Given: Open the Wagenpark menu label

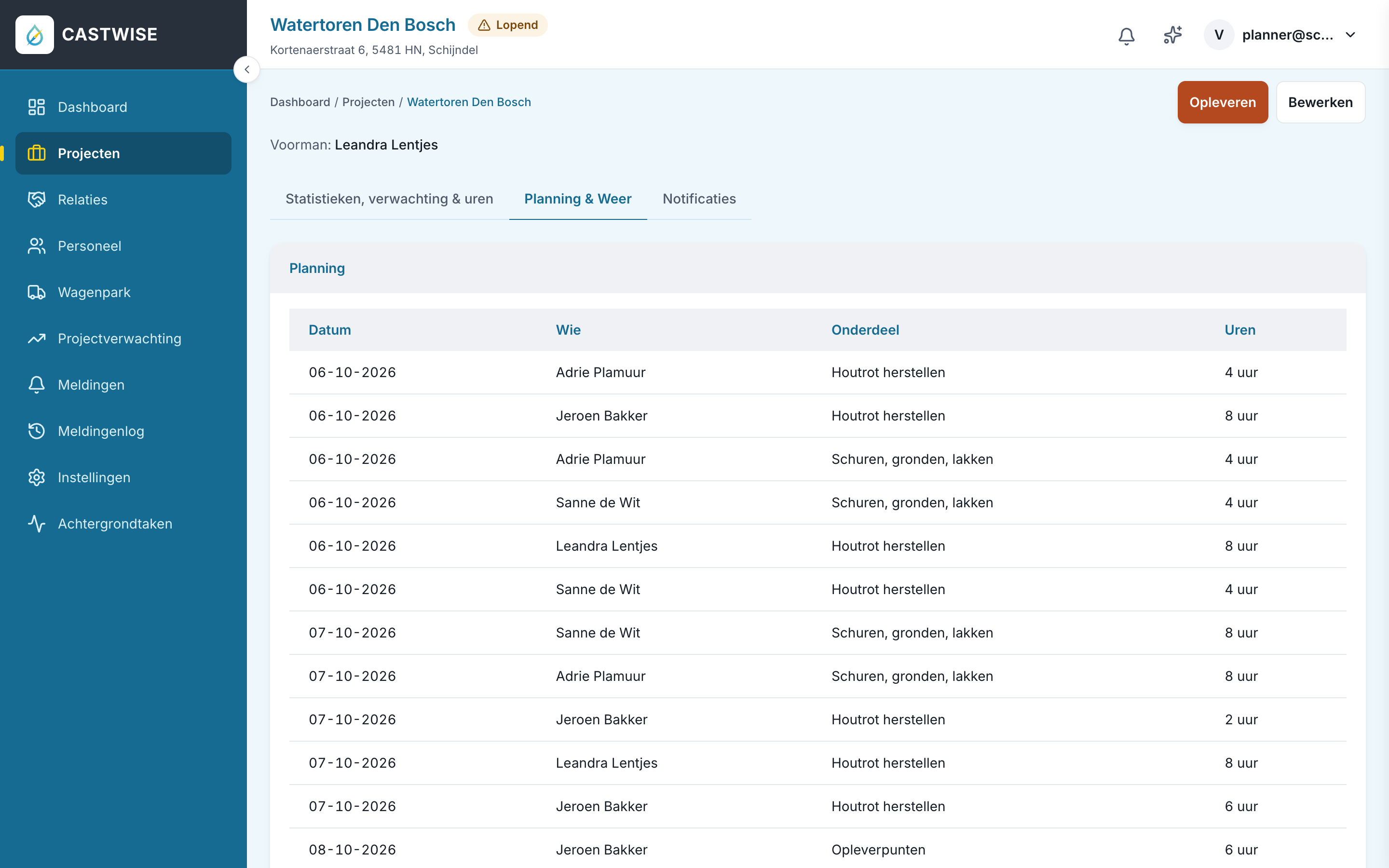Looking at the screenshot, I should (94, 292).
